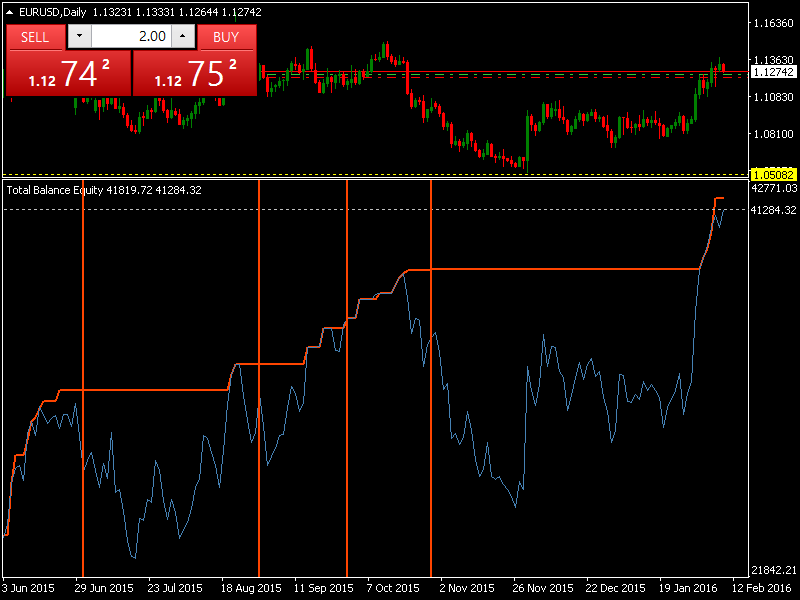Click date label 22 Dec 2015
This screenshot has width=800, height=600.
[615, 588]
